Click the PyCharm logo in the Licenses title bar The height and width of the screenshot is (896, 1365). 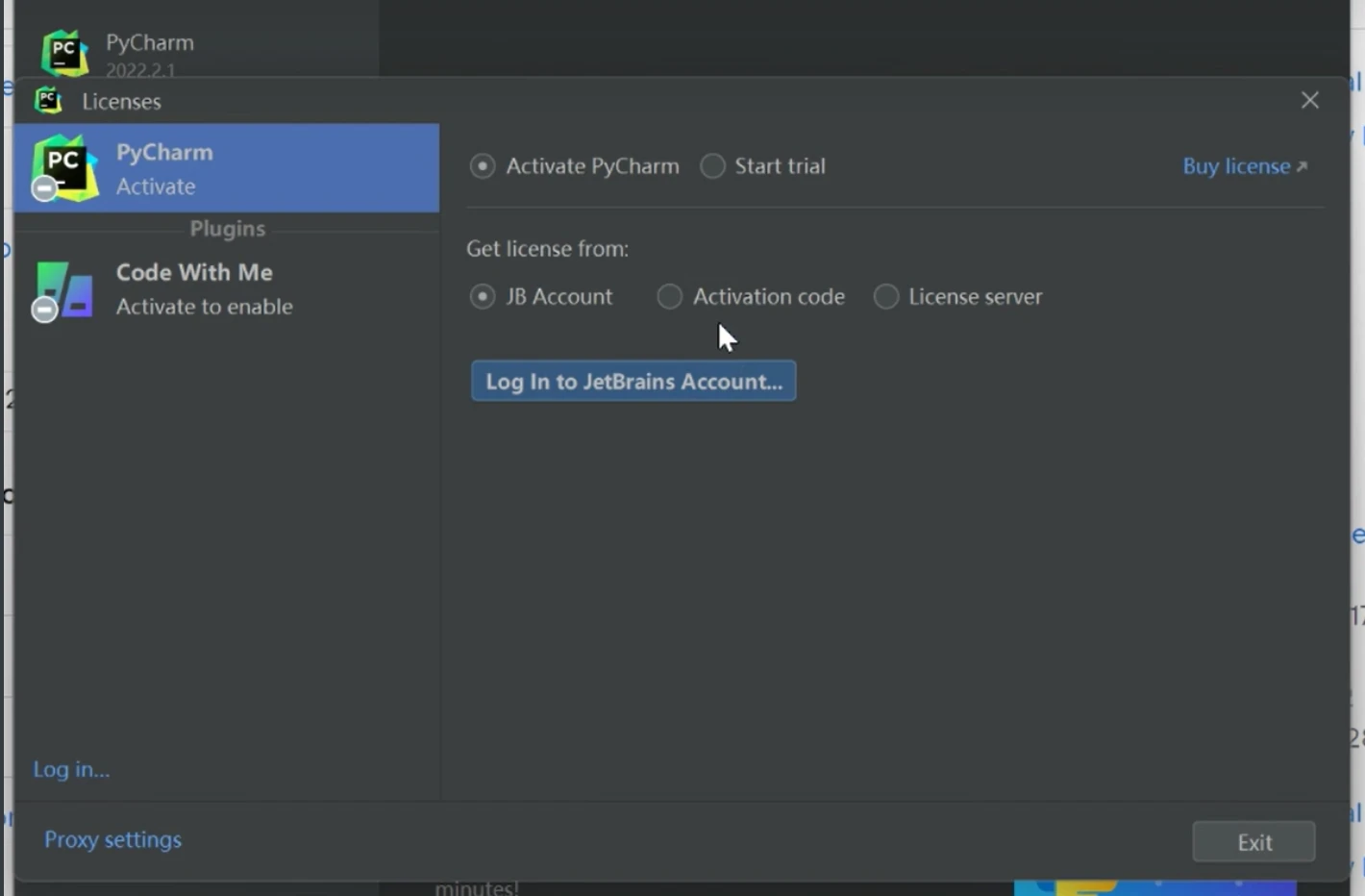(48, 100)
